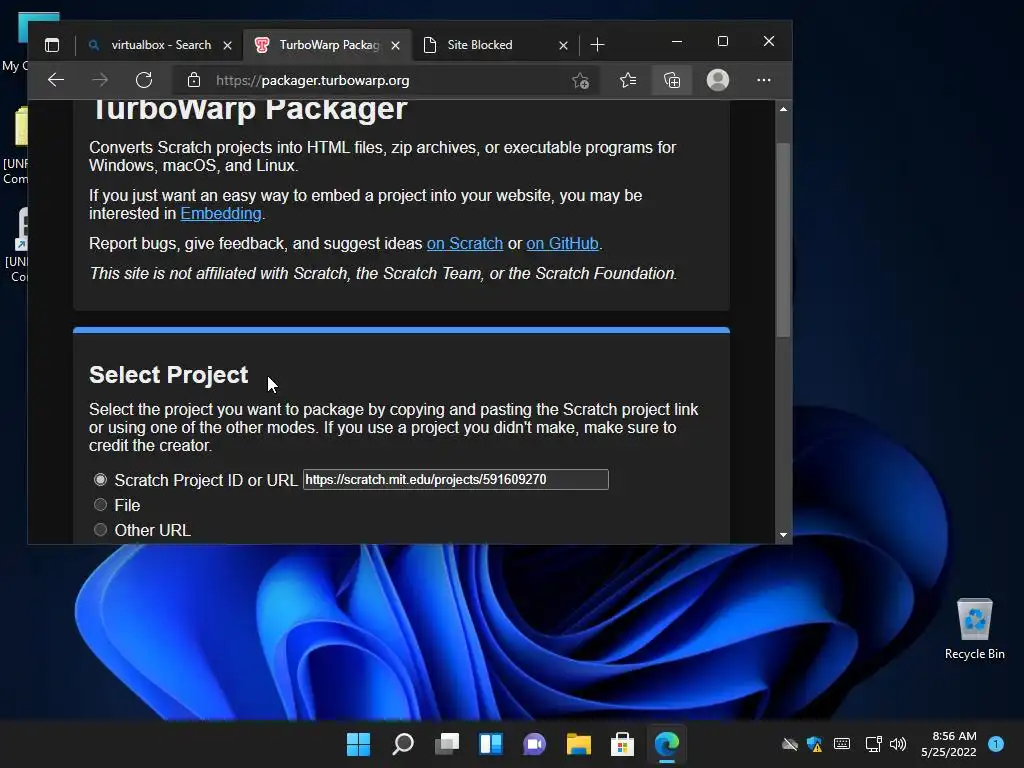Open taskbar Search magnifier
Image resolution: width=1024 pixels, height=768 pixels.
pyautogui.click(x=402, y=744)
